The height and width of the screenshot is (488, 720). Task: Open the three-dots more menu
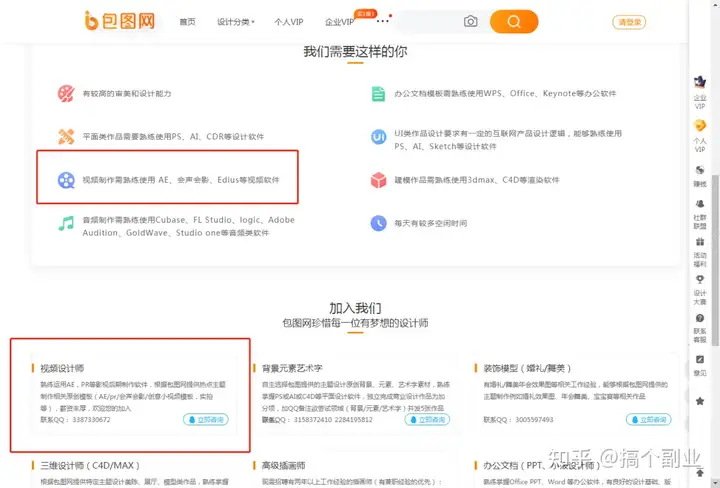pos(382,21)
